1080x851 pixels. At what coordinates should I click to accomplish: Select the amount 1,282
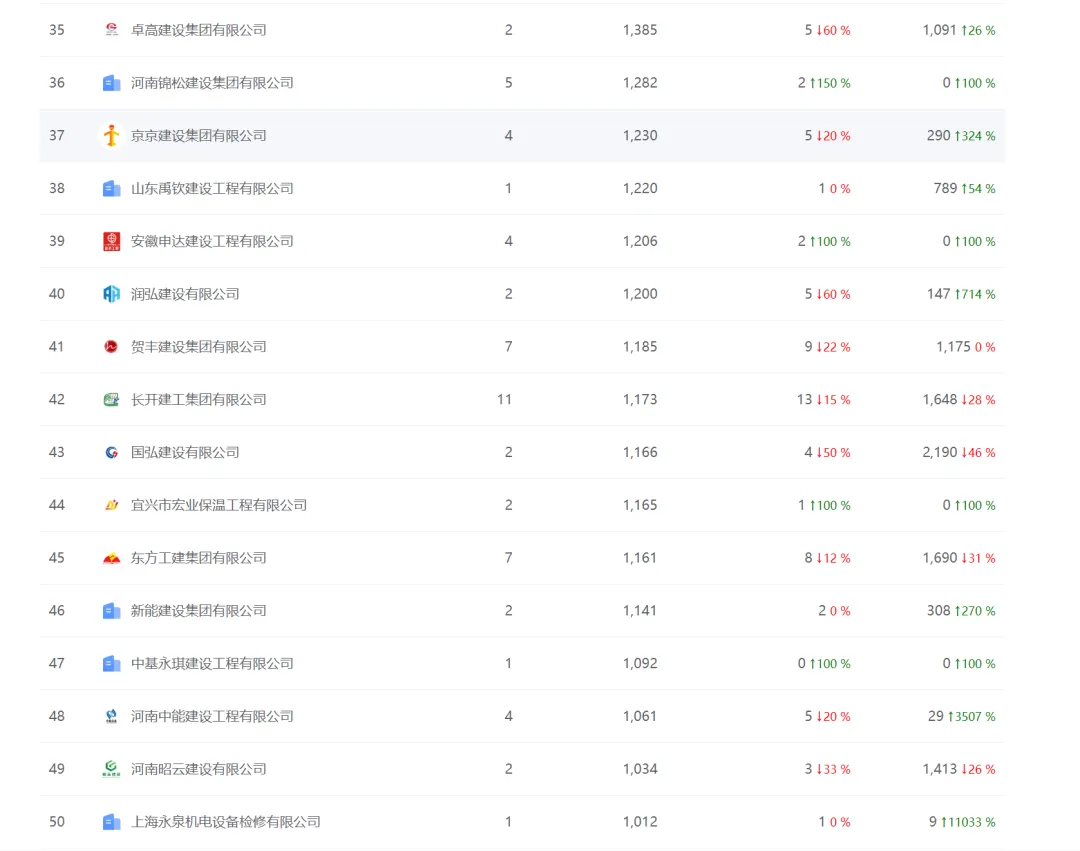[640, 83]
